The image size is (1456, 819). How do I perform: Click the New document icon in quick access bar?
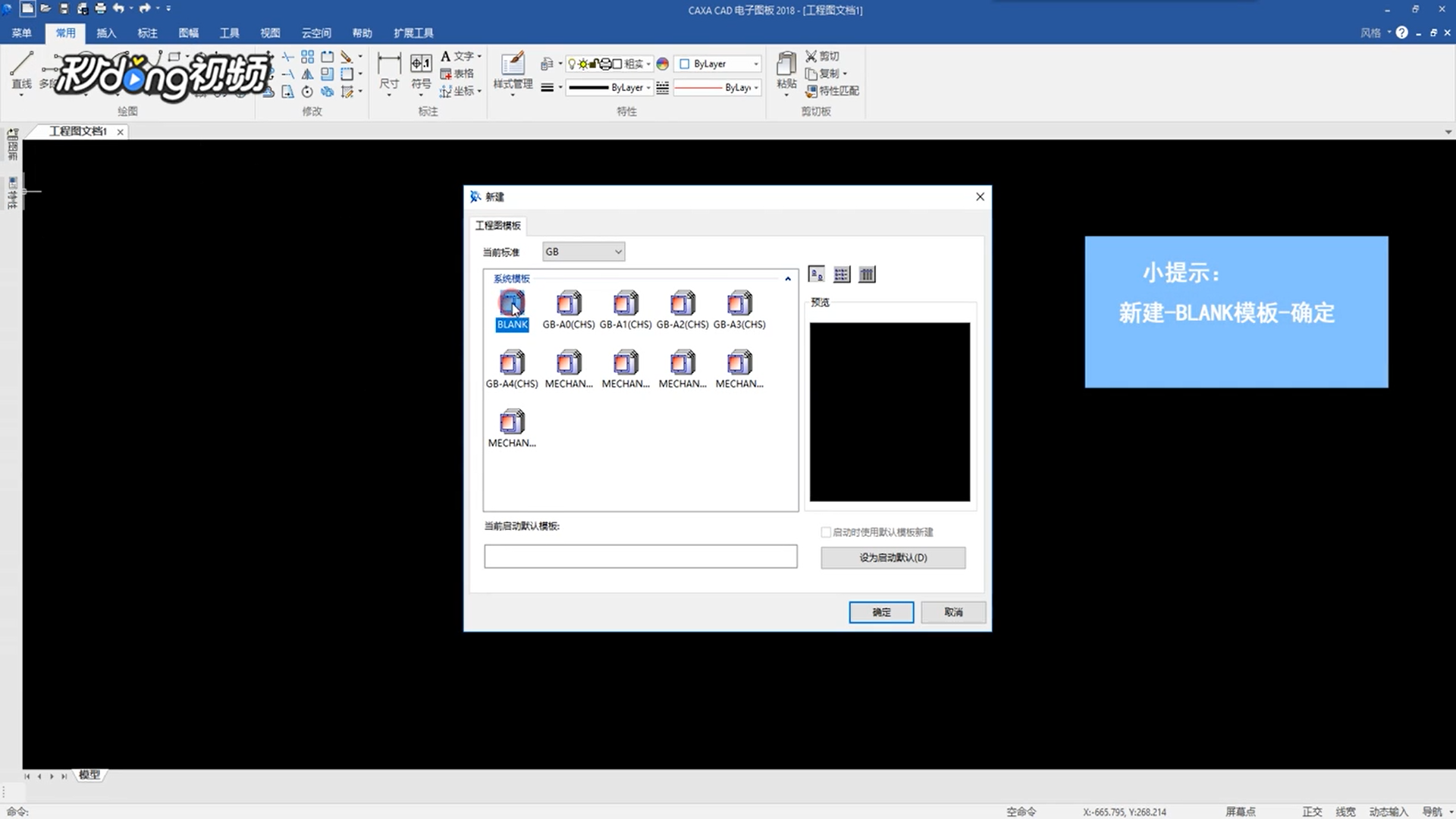tap(27, 8)
